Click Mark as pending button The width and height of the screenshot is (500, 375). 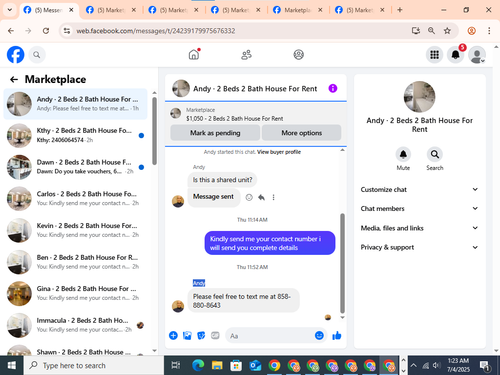point(215,133)
